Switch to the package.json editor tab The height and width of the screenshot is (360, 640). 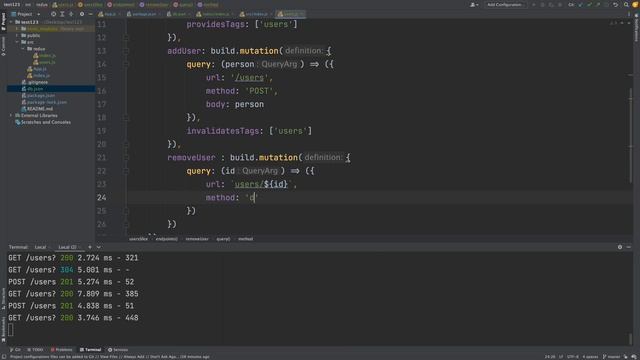pyautogui.click(x=144, y=14)
